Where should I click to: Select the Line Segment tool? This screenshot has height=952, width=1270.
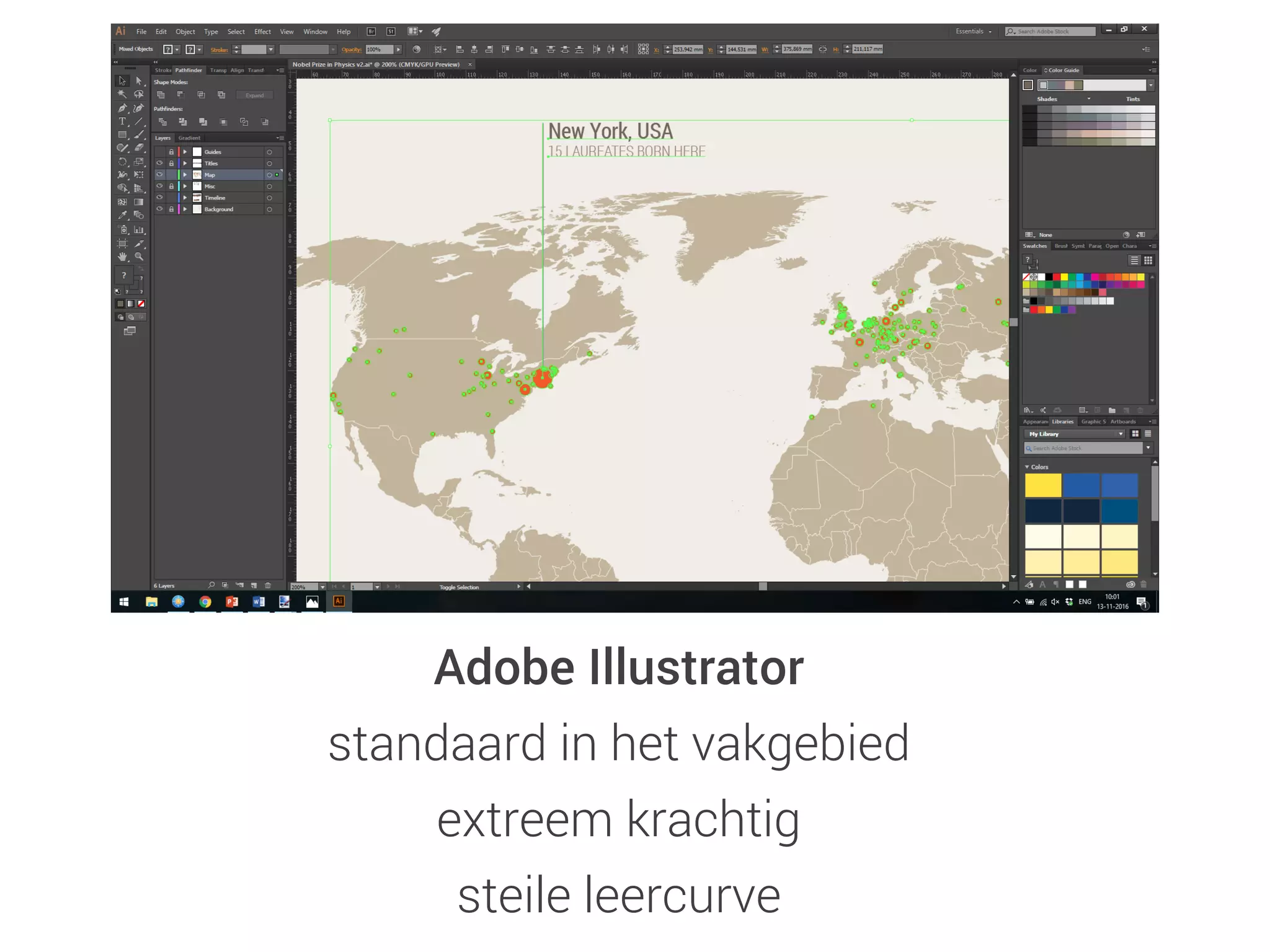139,121
